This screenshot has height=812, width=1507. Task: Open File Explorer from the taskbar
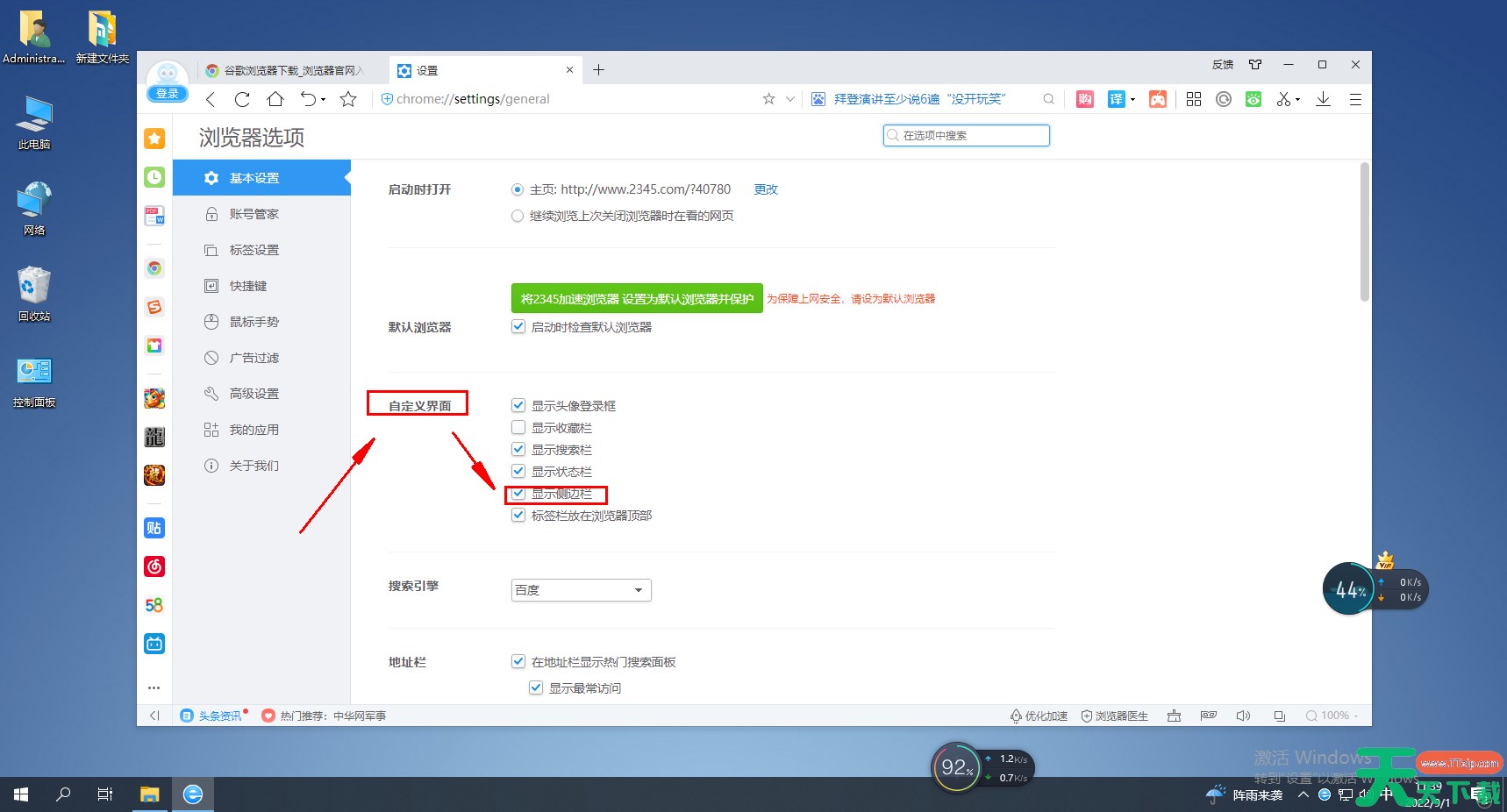click(150, 794)
